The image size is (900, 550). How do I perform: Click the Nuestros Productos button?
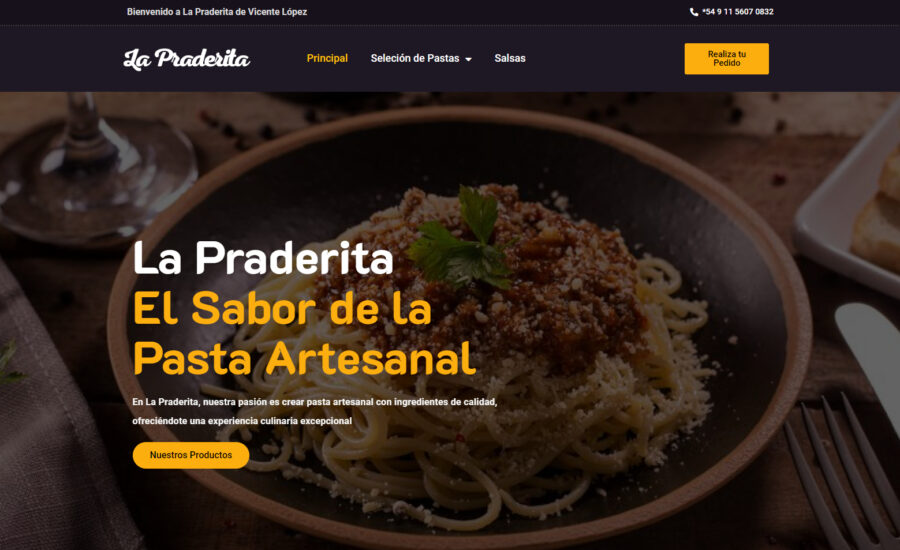pos(191,455)
